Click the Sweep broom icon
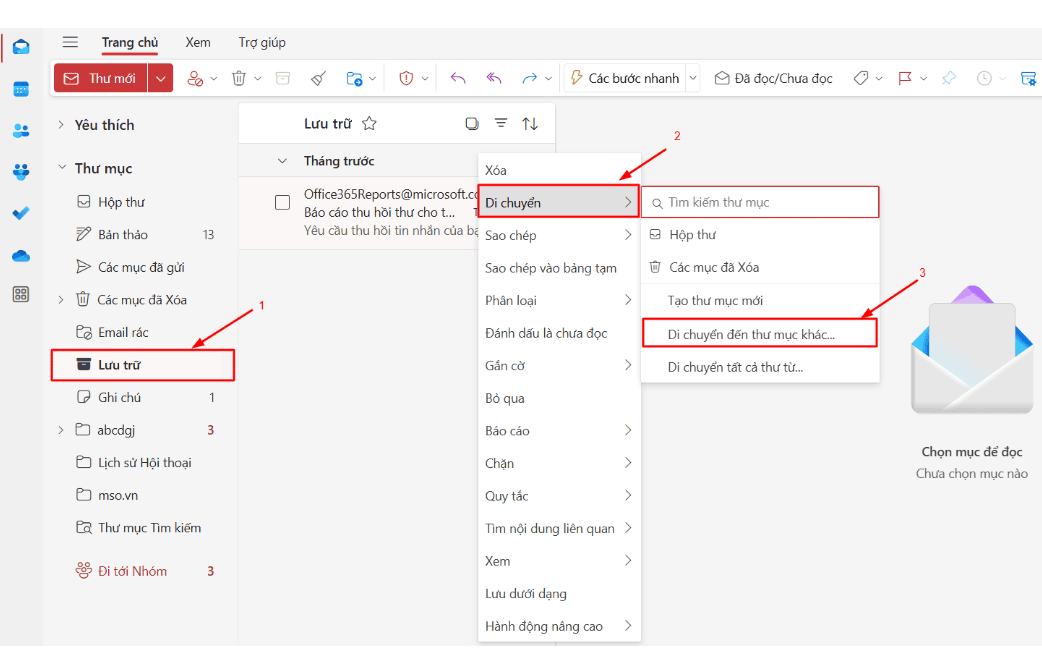 (x=318, y=78)
